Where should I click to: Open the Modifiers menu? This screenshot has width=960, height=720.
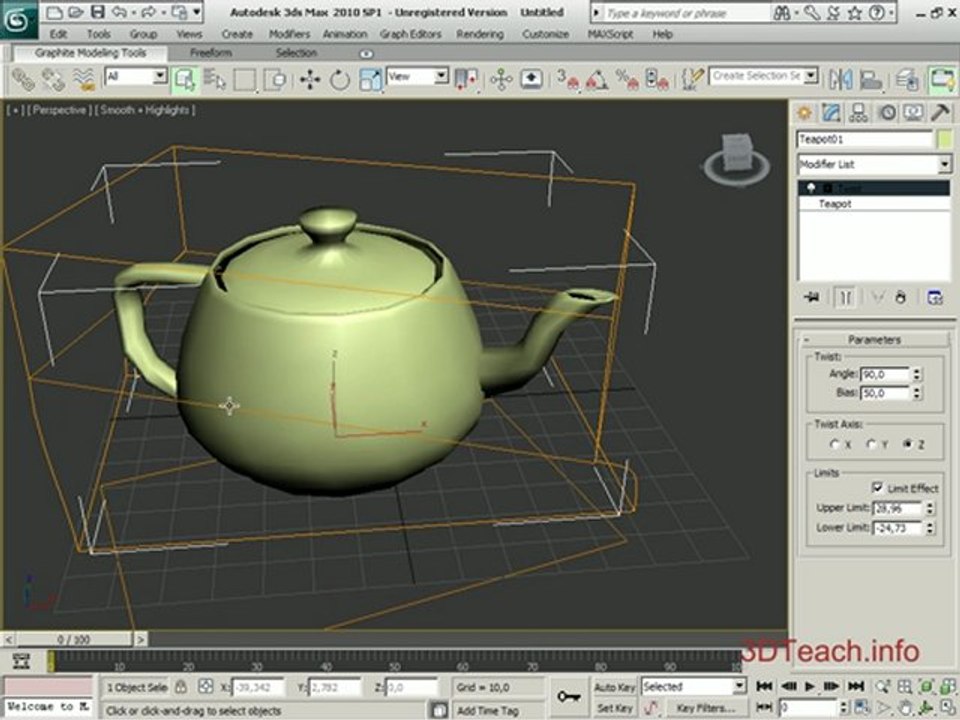click(x=290, y=34)
